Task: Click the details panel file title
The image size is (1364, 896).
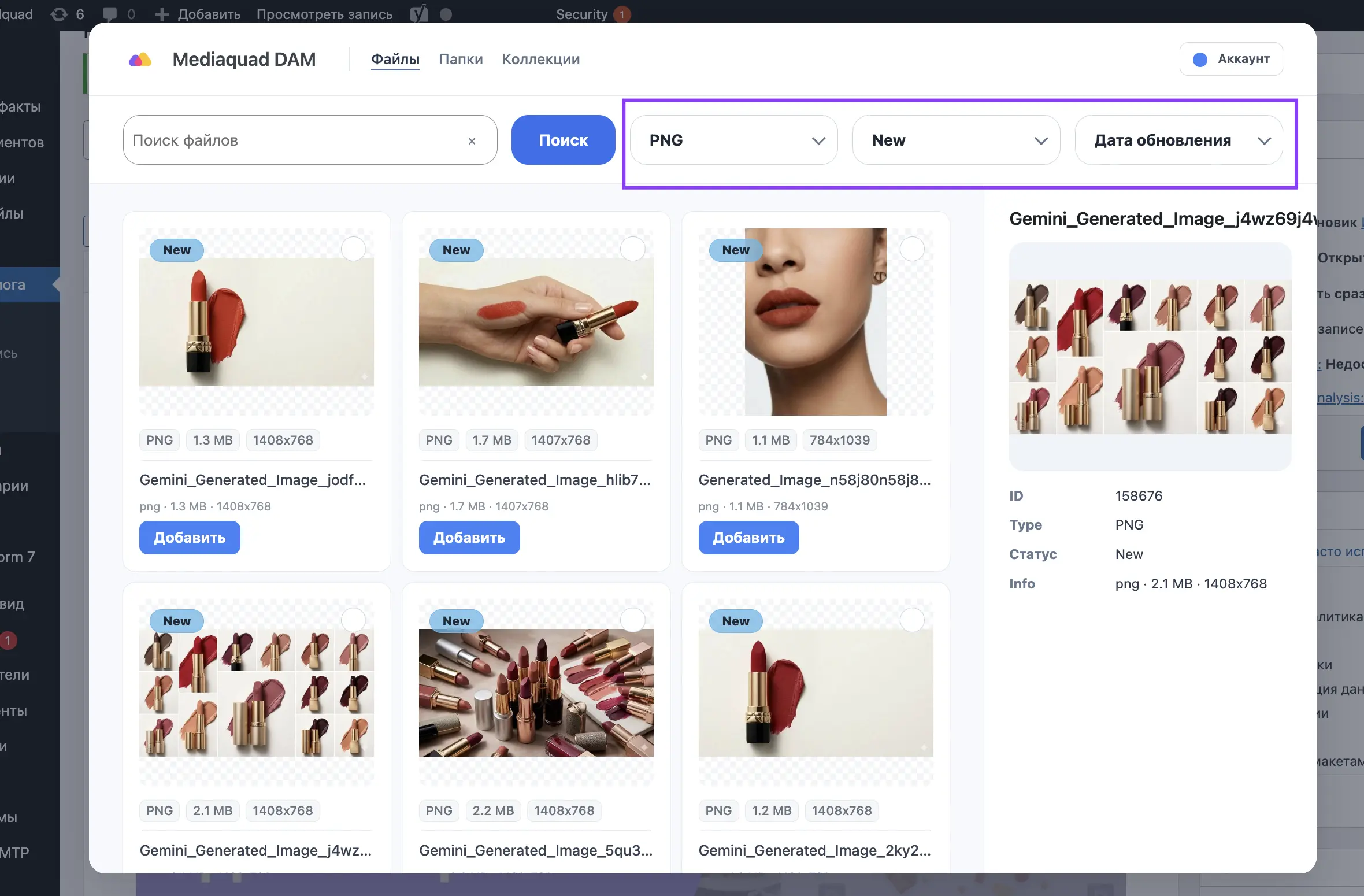Action: click(x=1162, y=219)
